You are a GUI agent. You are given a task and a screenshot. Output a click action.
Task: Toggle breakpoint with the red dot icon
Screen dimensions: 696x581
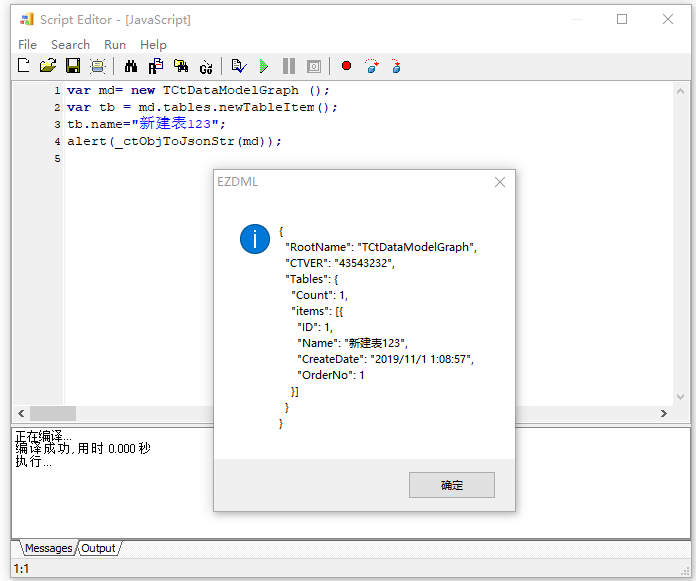346,66
